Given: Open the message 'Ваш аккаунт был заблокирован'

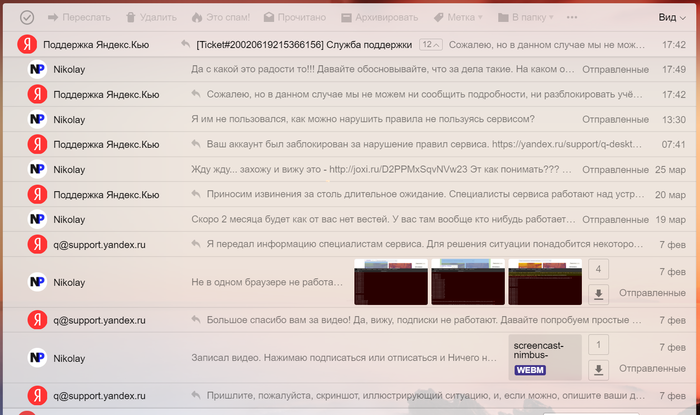Looking at the screenshot, I should tap(424, 144).
